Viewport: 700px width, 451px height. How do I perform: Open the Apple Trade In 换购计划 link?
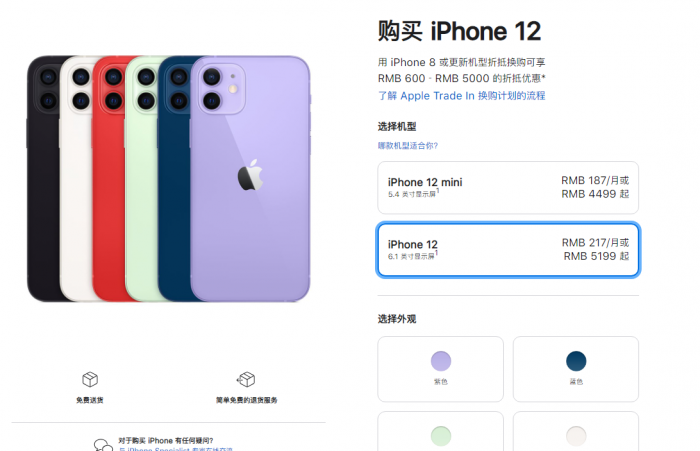pos(462,96)
